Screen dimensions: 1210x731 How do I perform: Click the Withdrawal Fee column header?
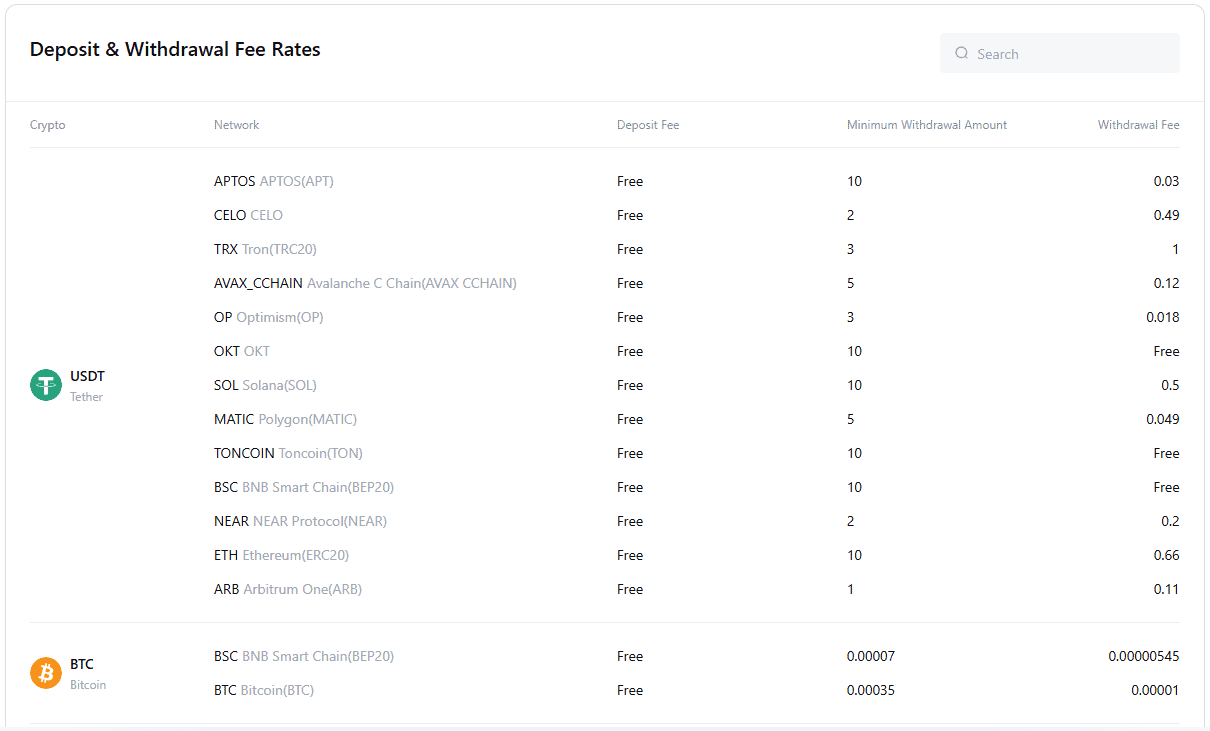[x=1138, y=125]
